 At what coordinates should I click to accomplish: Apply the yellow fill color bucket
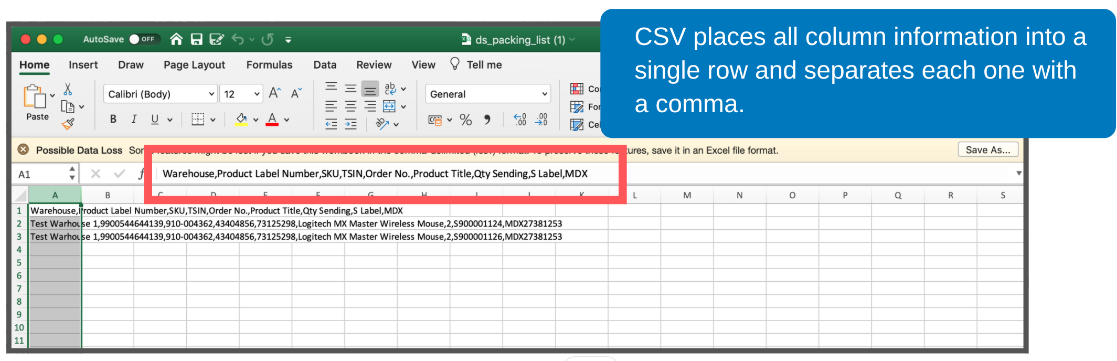pyautogui.click(x=241, y=119)
